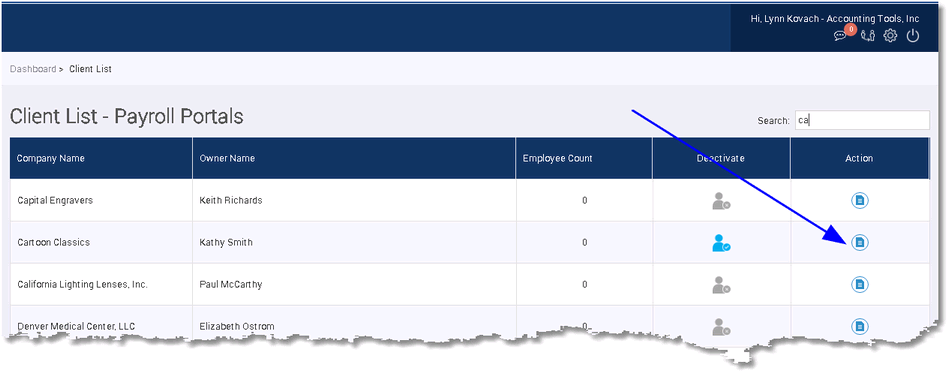Click the Client List breadcrumb
This screenshot has width=949, height=374.
90,69
